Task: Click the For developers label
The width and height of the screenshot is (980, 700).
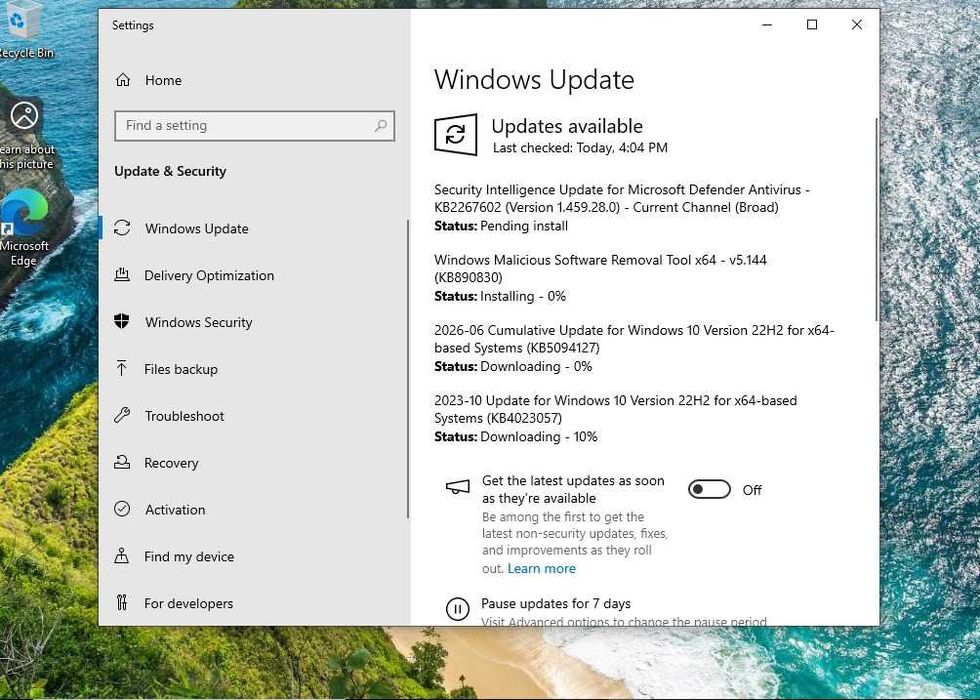Action: pyautogui.click(x=188, y=604)
